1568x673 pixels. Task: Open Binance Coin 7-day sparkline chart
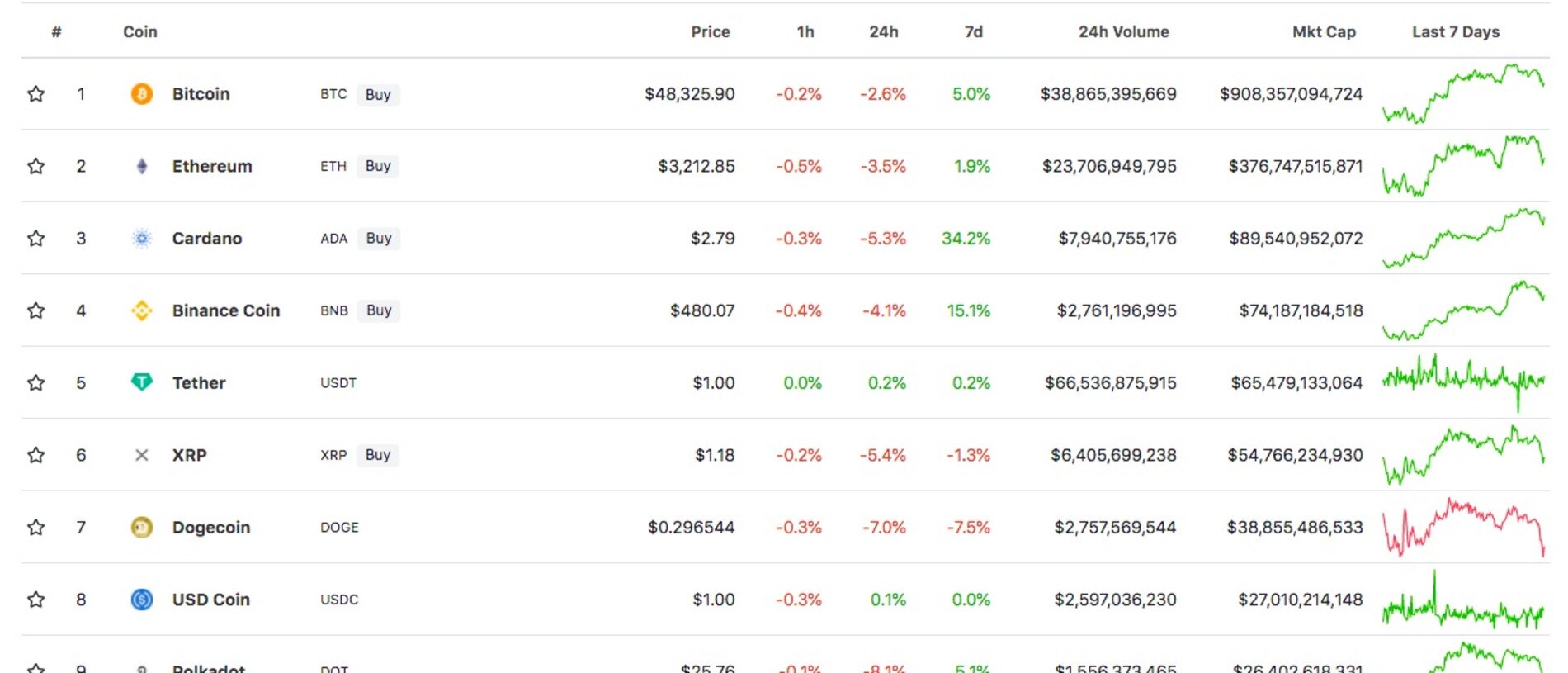pyautogui.click(x=1463, y=310)
